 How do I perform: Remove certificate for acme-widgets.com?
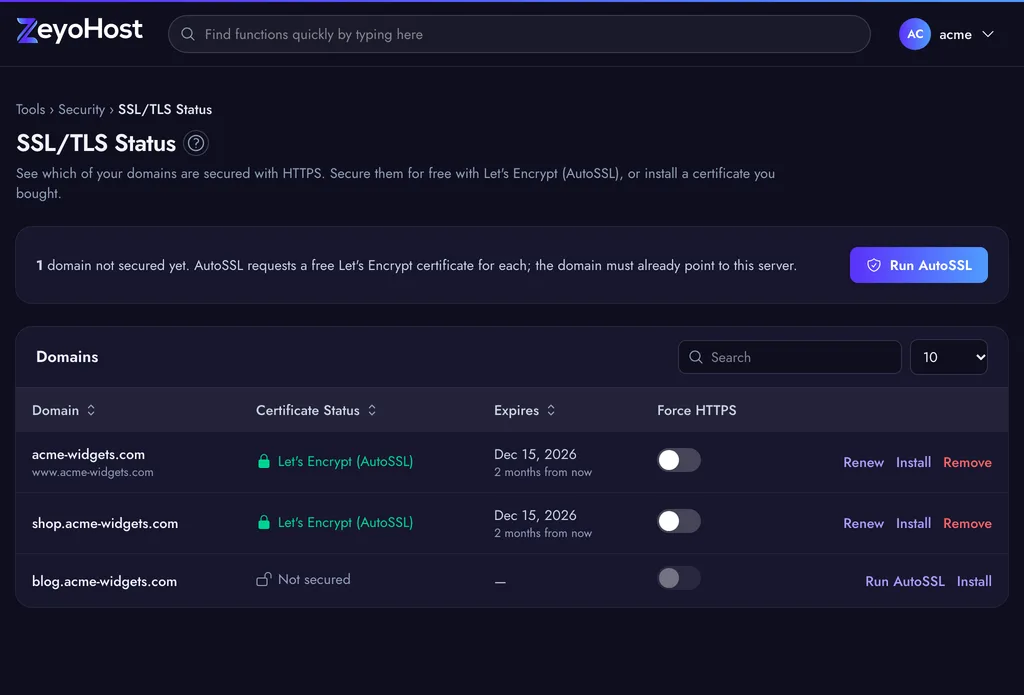click(x=967, y=462)
